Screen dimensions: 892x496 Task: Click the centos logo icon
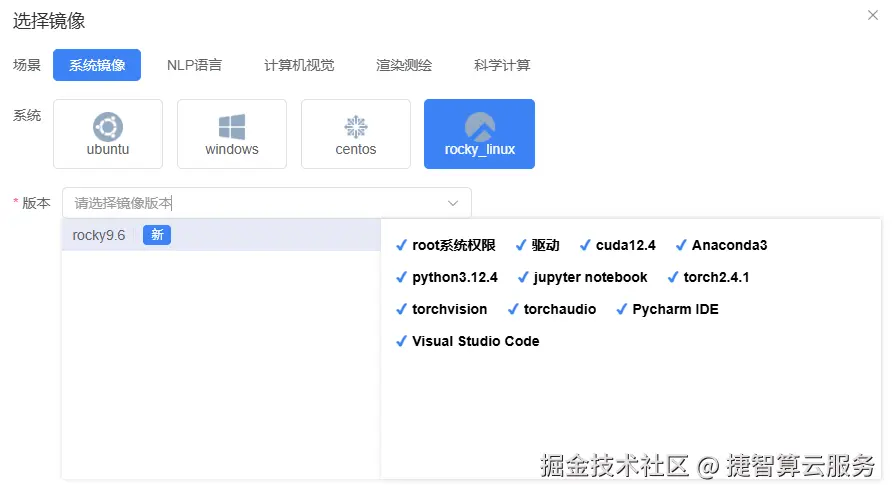click(x=356, y=126)
